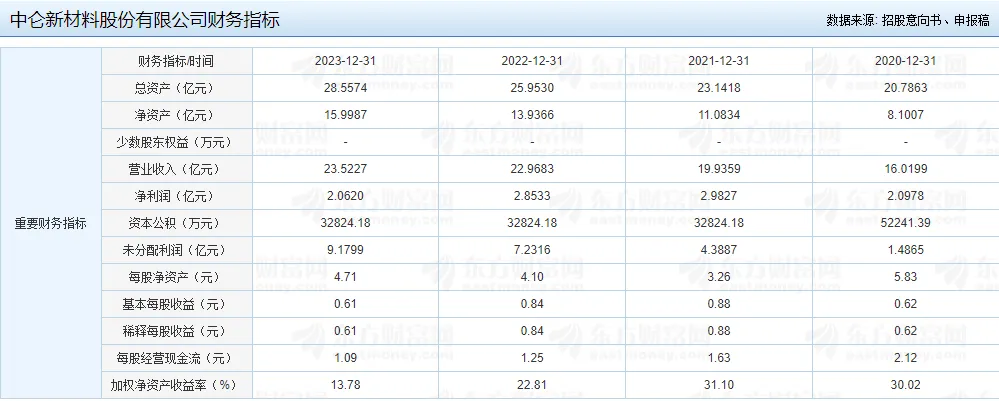Click the title 中仑新材料股份有限公司财务指标
999x401 pixels.
[145, 20]
